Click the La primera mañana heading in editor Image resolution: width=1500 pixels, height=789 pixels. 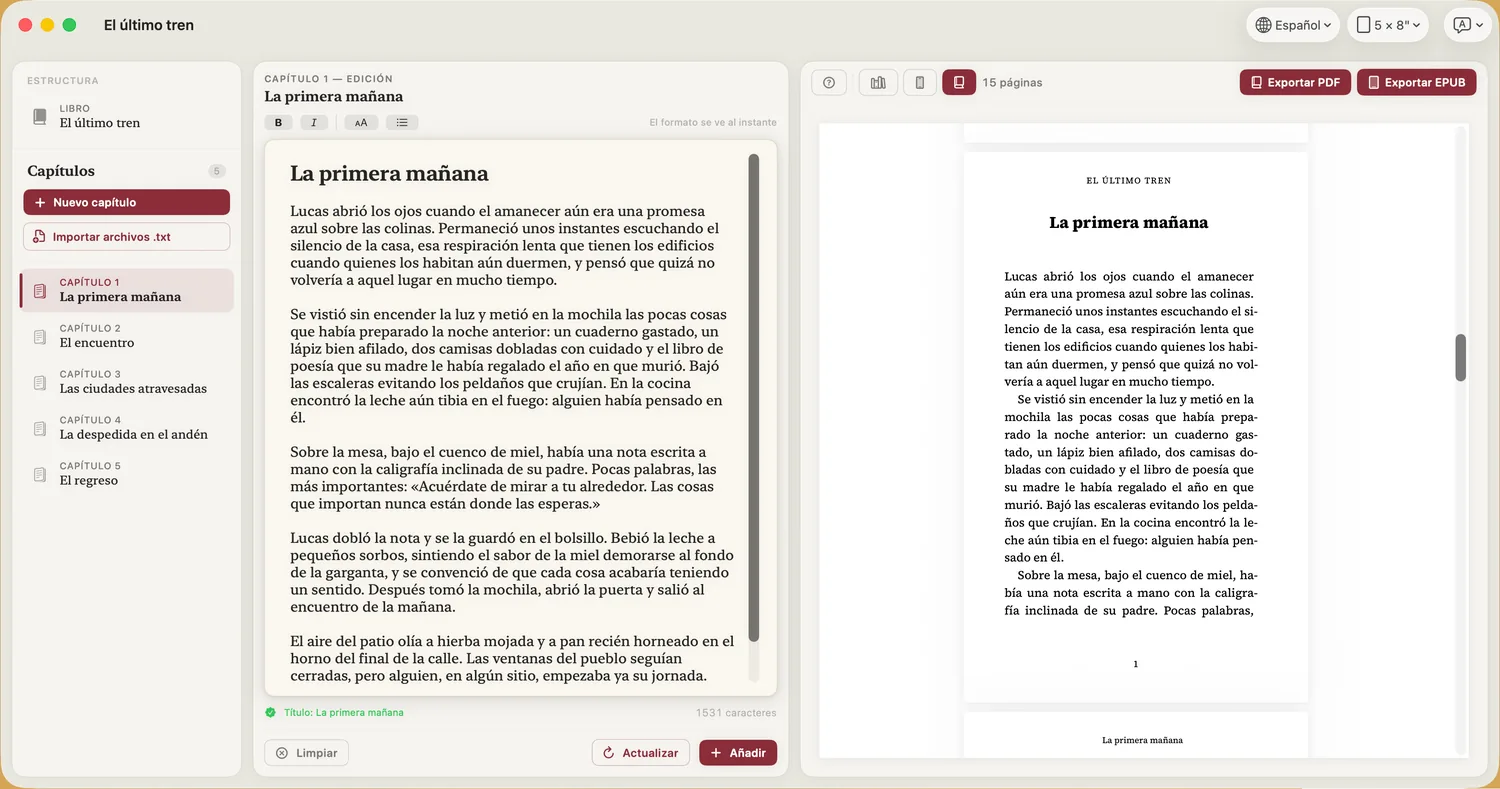[x=389, y=173]
